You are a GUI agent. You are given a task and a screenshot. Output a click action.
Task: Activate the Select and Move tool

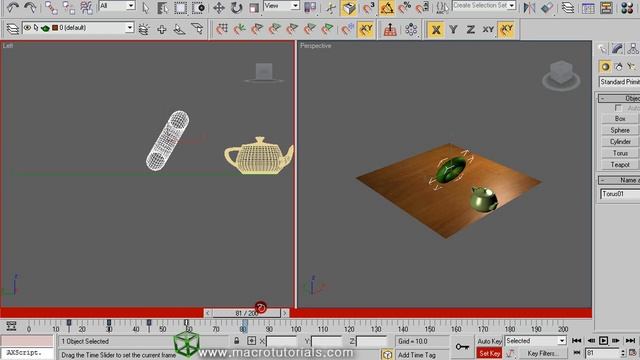[219, 7]
